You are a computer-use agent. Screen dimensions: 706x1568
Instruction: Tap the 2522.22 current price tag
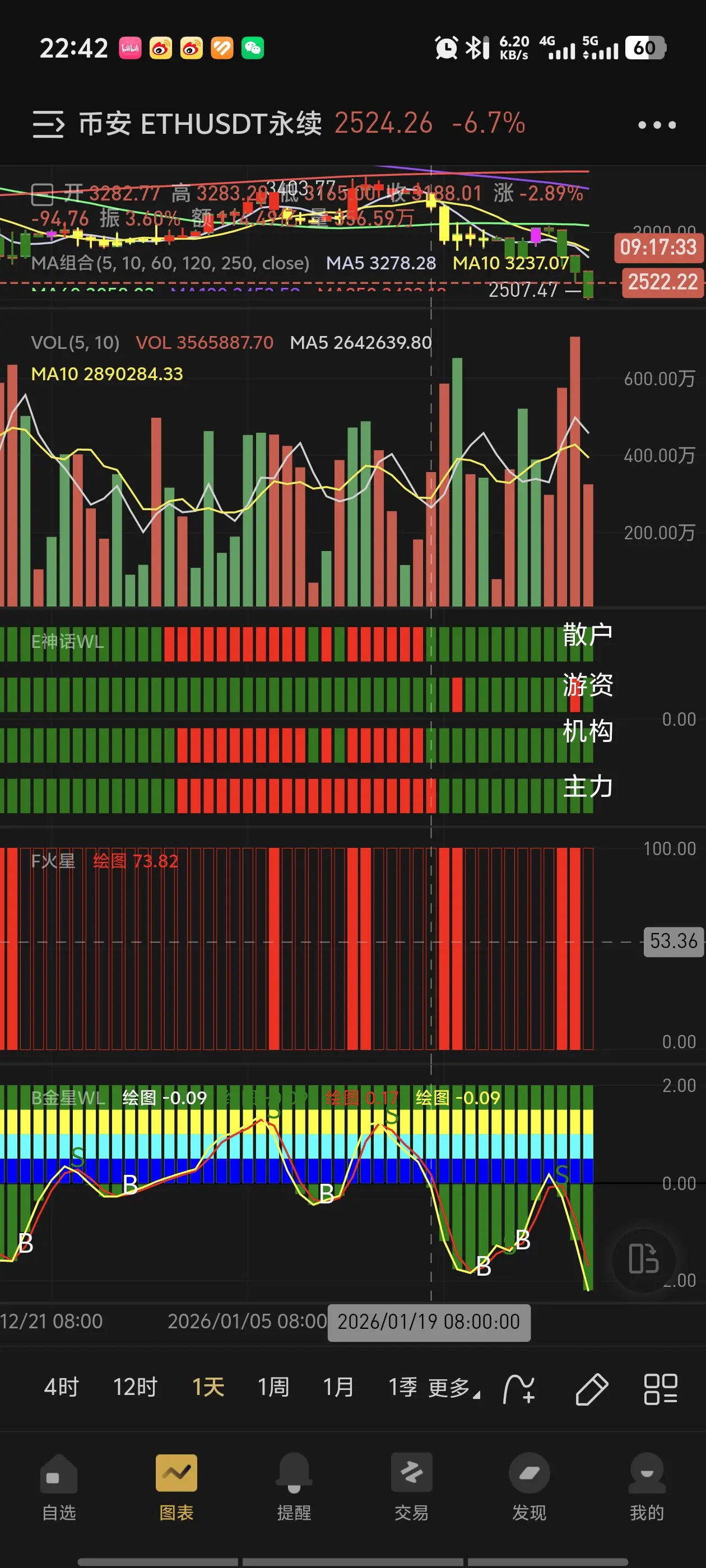pos(663,282)
